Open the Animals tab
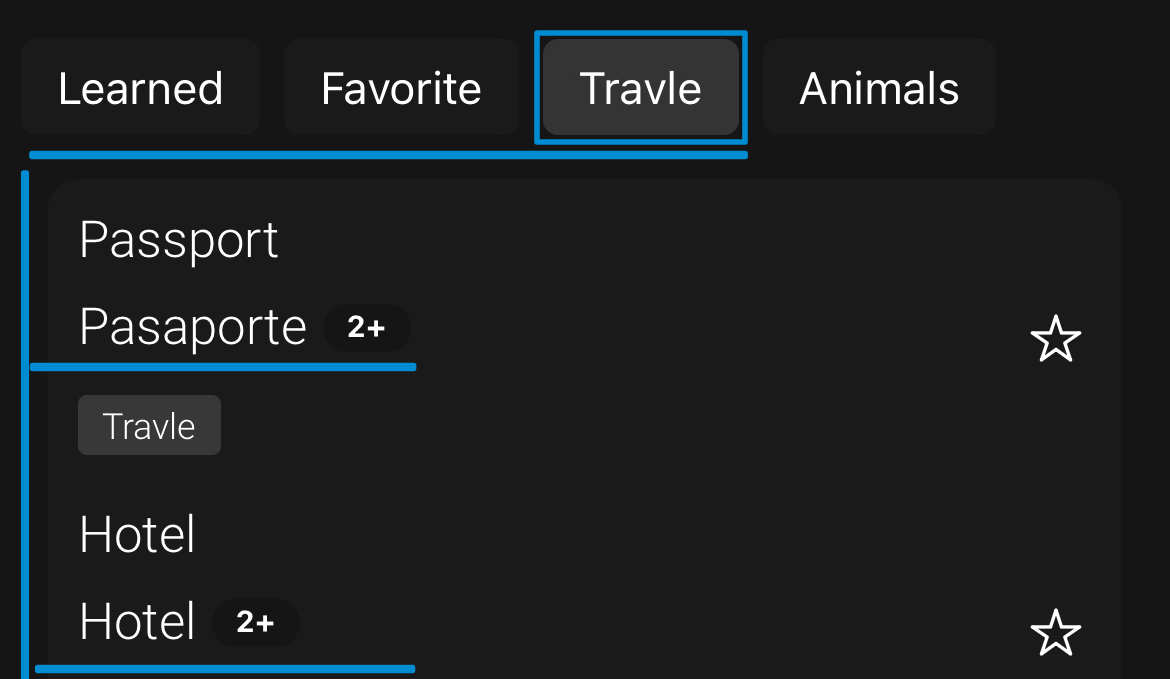Image resolution: width=1170 pixels, height=679 pixels. click(x=878, y=87)
